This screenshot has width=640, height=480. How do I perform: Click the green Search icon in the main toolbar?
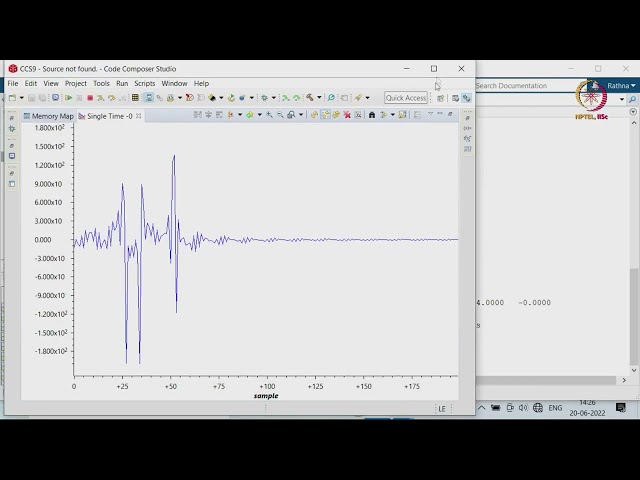point(331,98)
